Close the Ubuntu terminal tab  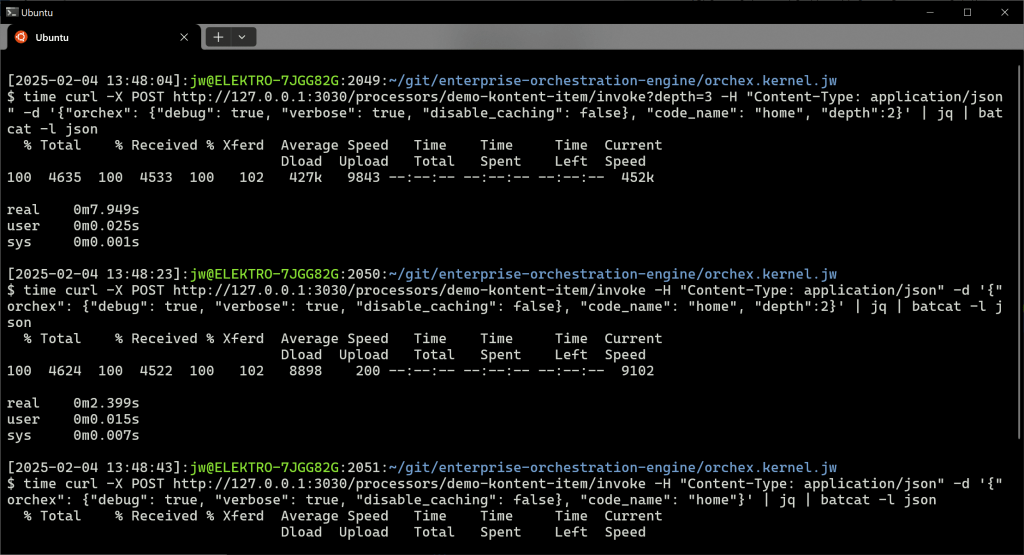tap(183, 37)
